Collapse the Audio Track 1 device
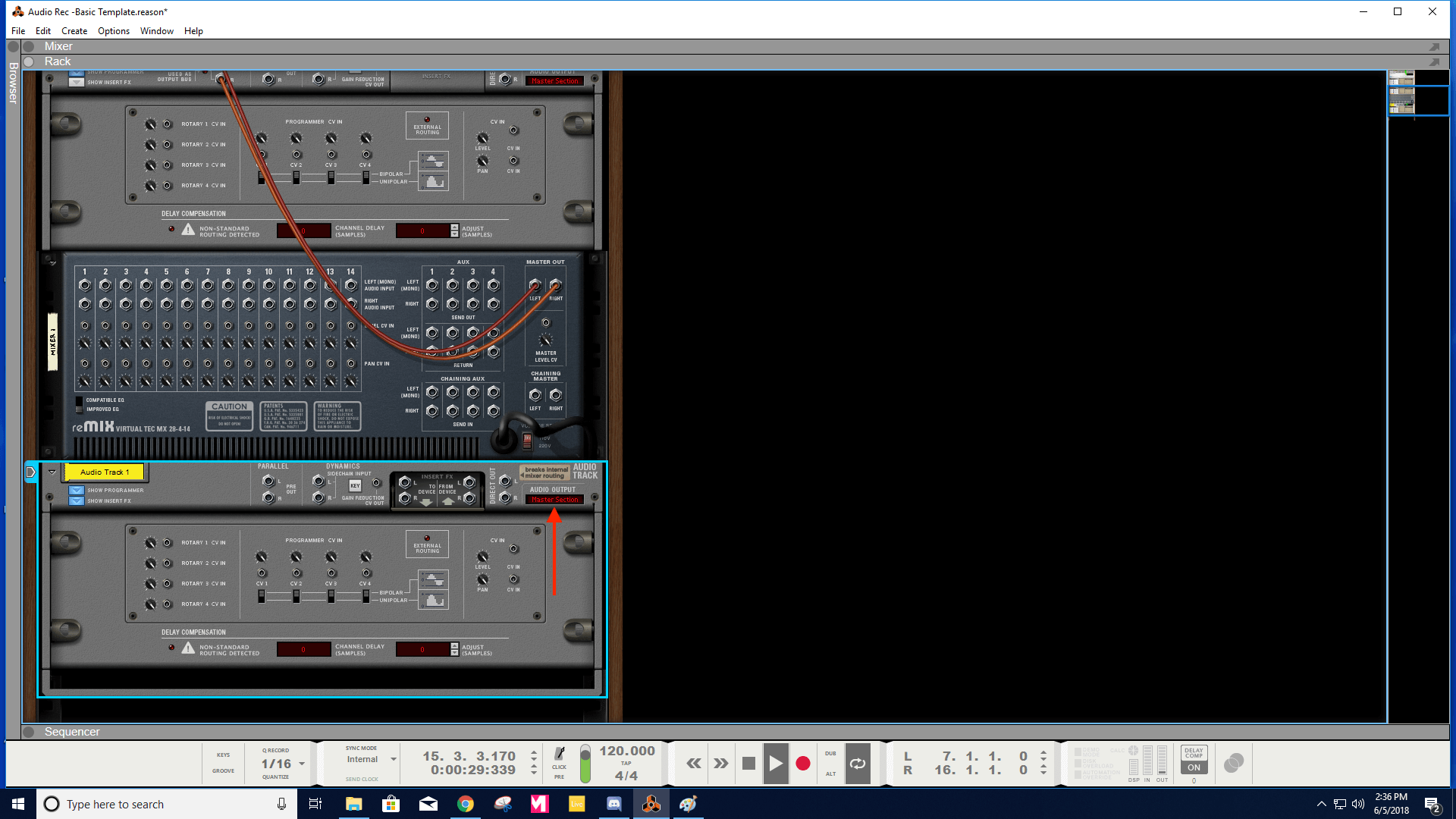Image resolution: width=1456 pixels, height=819 pixels. (52, 472)
